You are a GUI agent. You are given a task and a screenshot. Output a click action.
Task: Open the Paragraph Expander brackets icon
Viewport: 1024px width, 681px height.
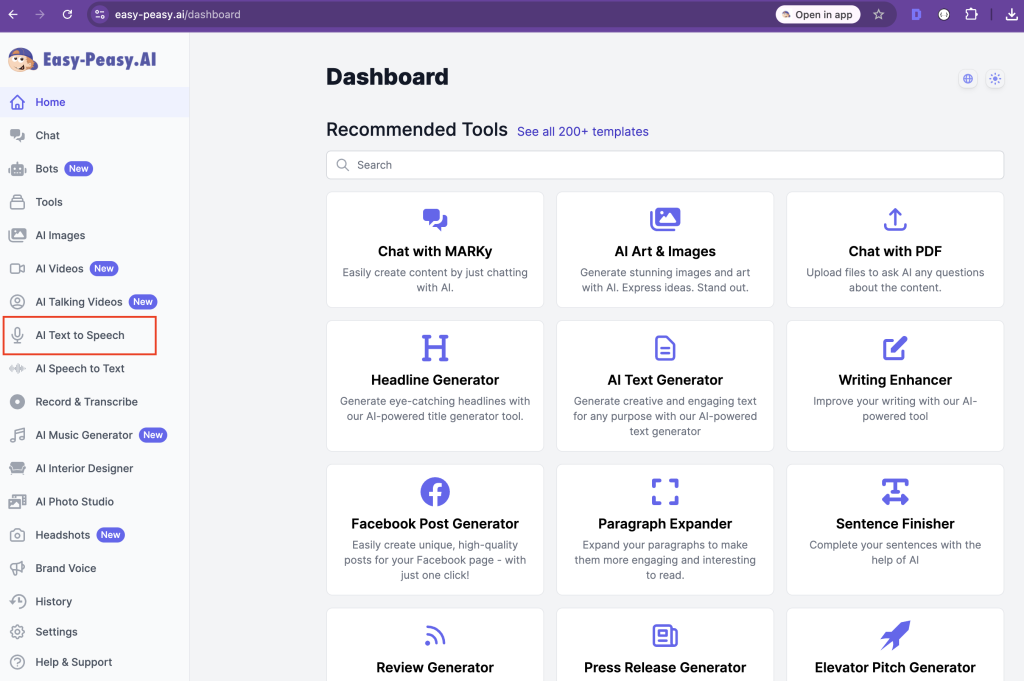665,492
